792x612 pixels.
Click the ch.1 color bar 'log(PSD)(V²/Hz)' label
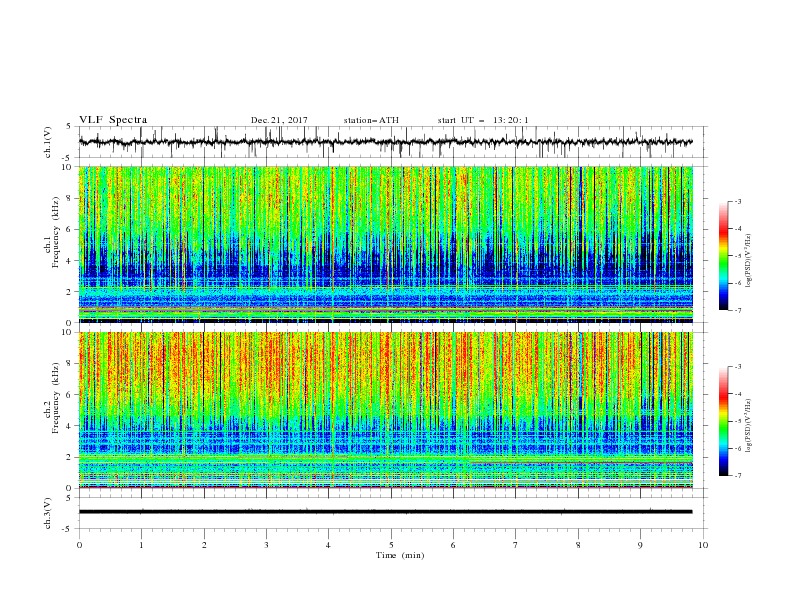pos(748,261)
